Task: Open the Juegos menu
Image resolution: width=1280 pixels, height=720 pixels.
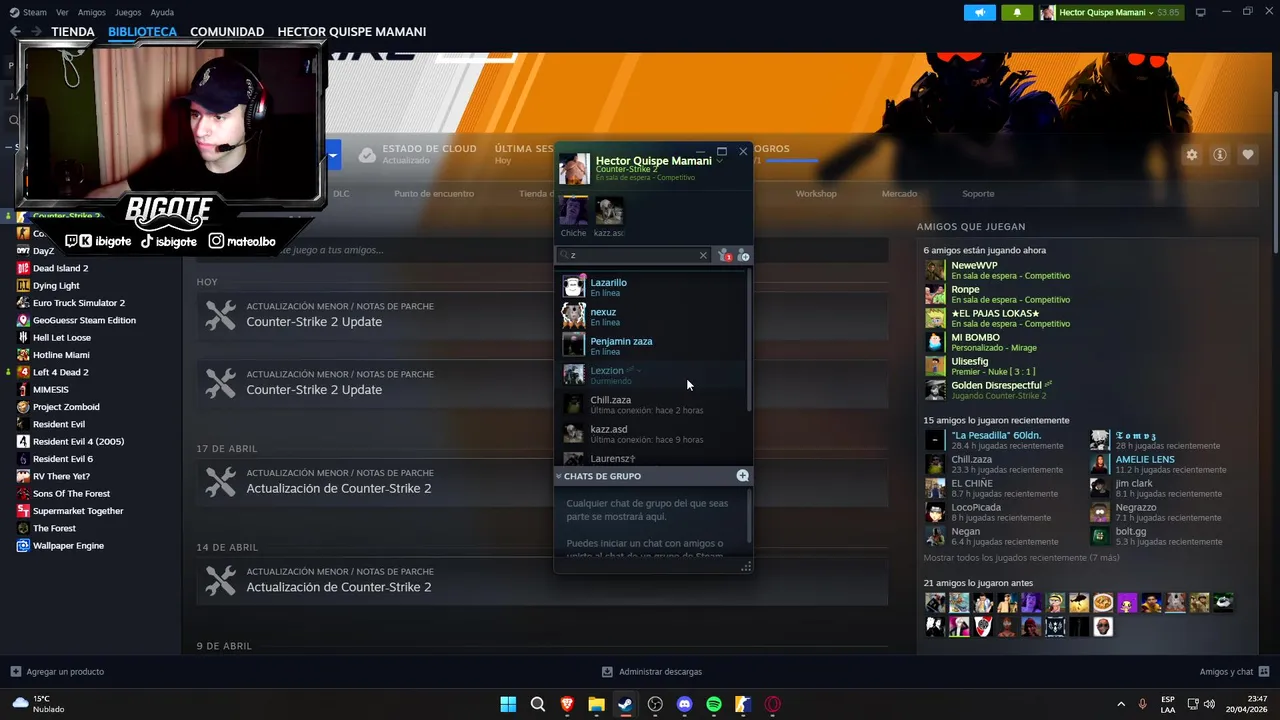Action: pos(128,12)
